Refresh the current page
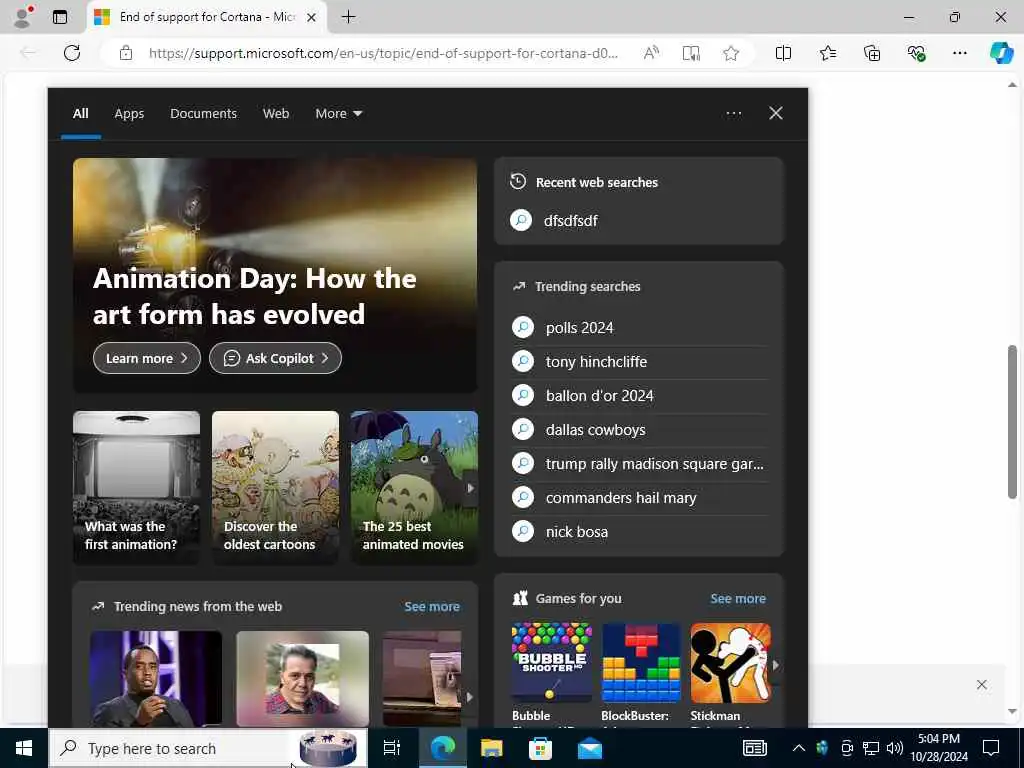This screenshot has width=1024, height=768. coord(72,53)
